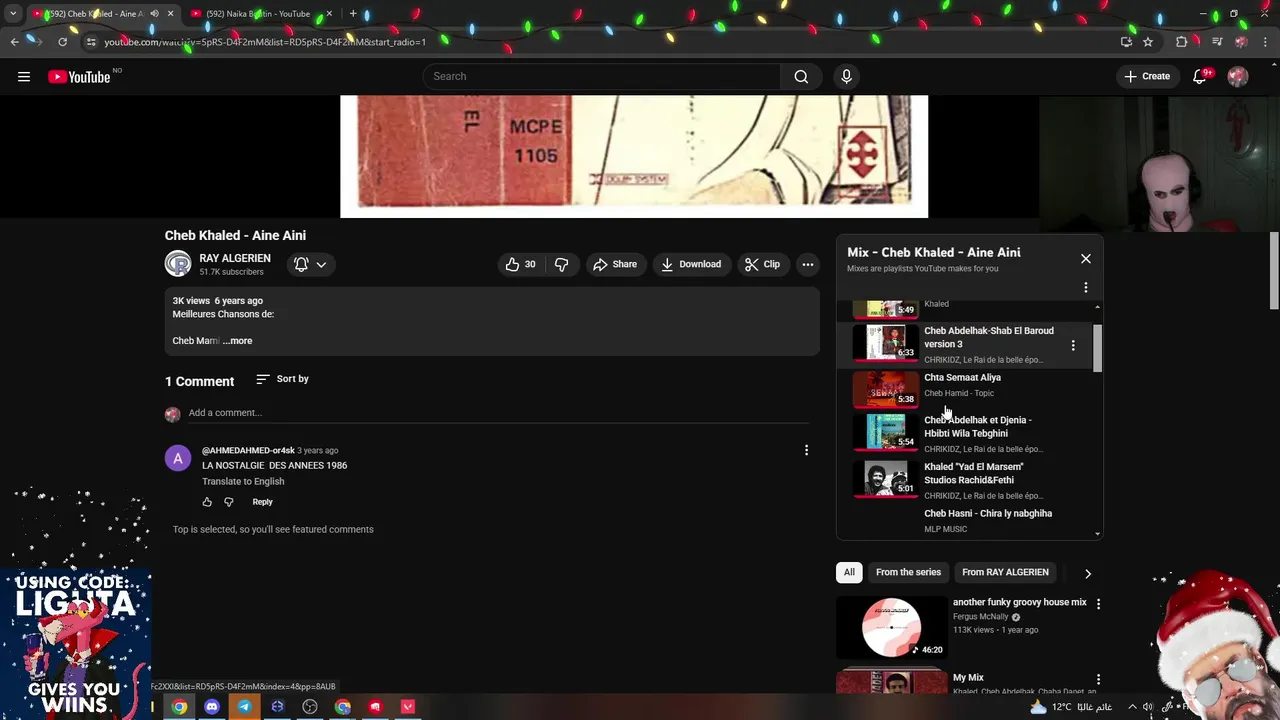Expand description with ...more
Image resolution: width=1280 pixels, height=720 pixels.
[237, 341]
